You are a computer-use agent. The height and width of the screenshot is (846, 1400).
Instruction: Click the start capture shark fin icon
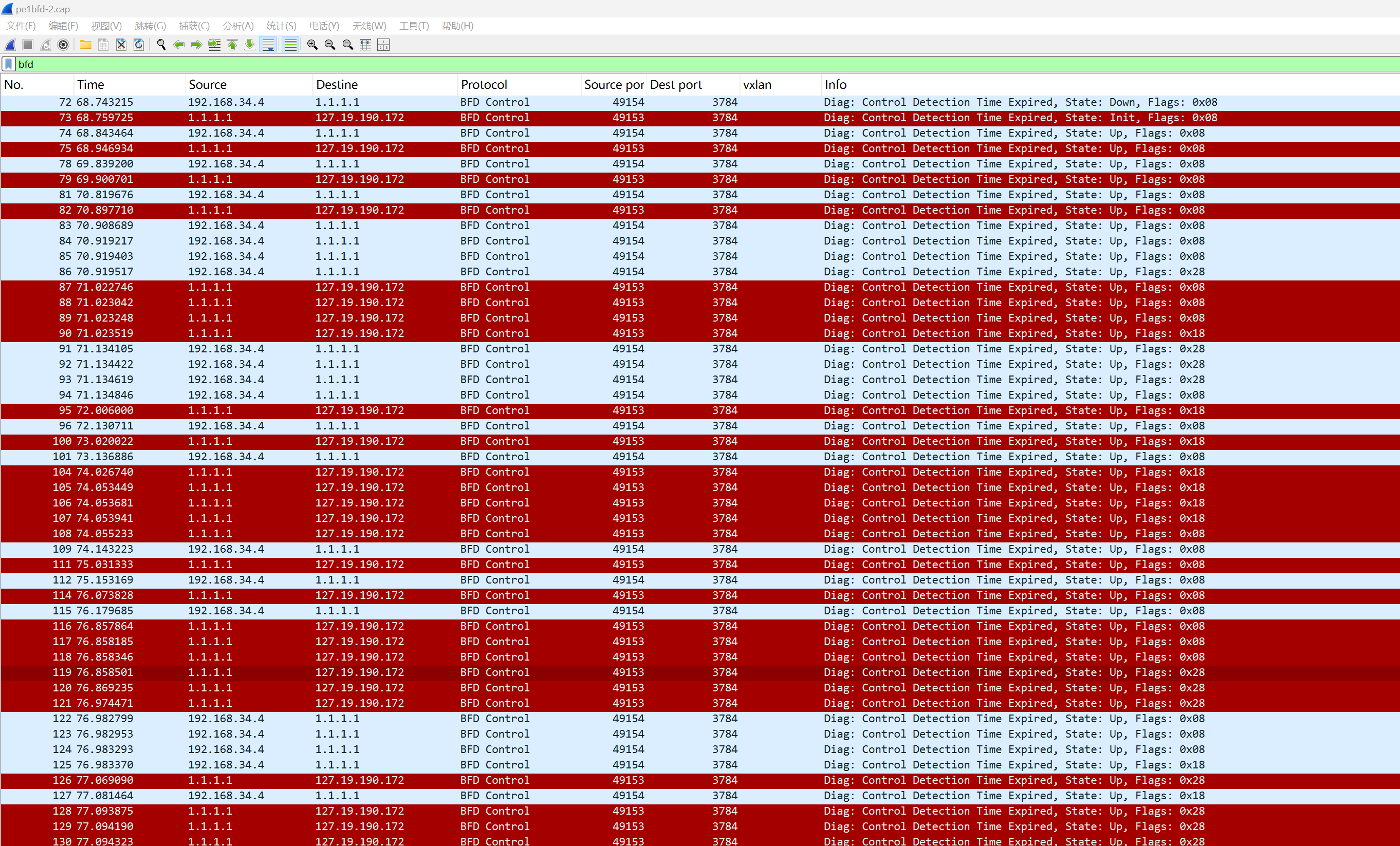point(10,45)
